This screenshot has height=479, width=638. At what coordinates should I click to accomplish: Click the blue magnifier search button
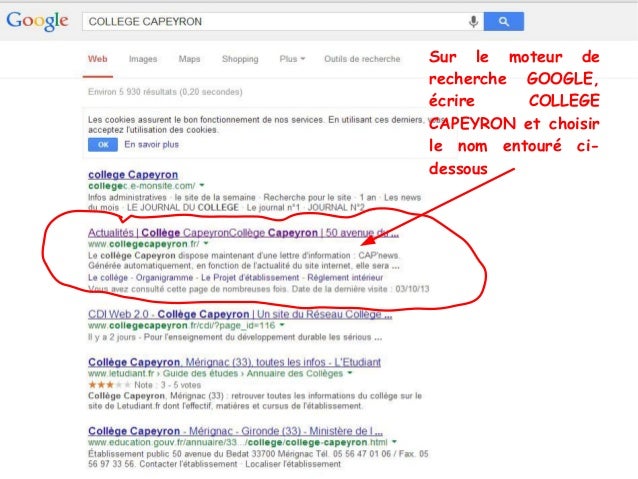tap(504, 21)
